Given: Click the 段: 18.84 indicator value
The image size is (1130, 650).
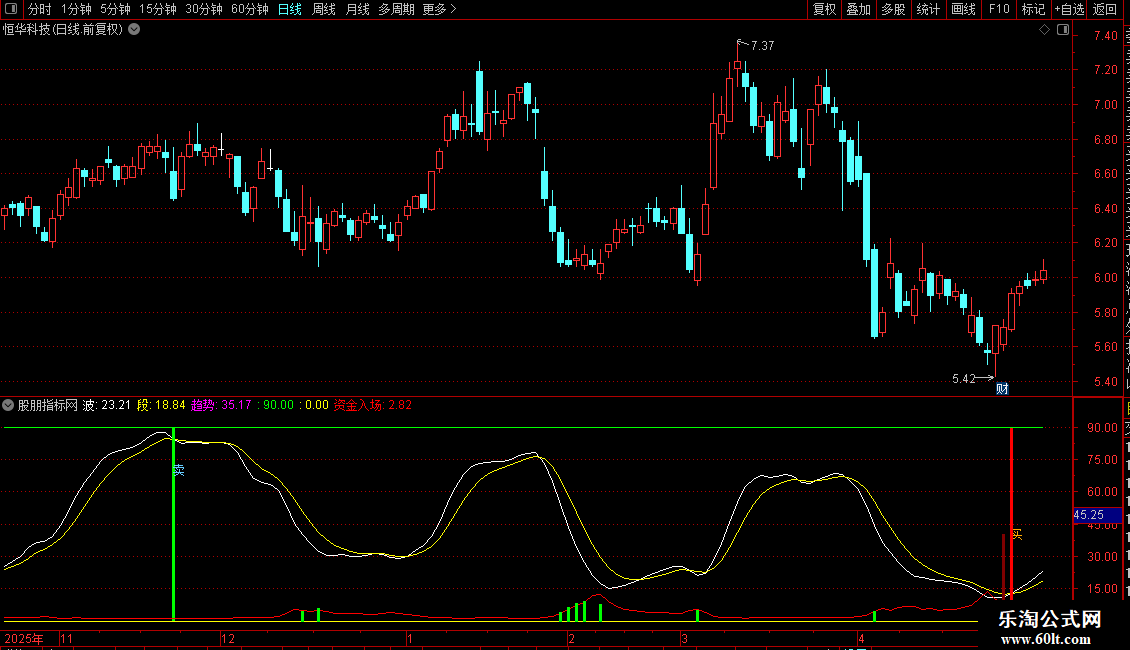Looking at the screenshot, I should [x=161, y=405].
